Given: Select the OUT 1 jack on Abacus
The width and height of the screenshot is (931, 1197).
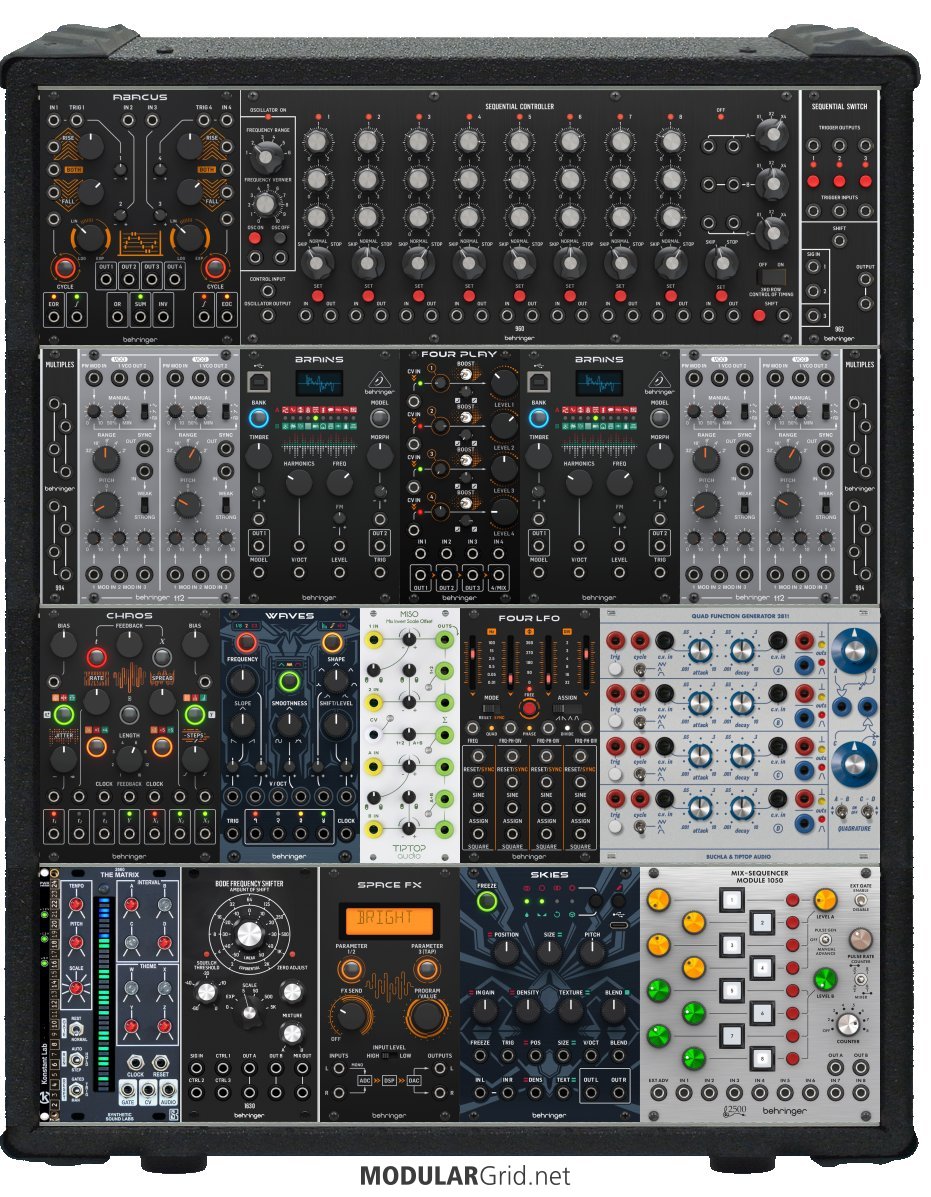Looking at the screenshot, I should click(105, 279).
